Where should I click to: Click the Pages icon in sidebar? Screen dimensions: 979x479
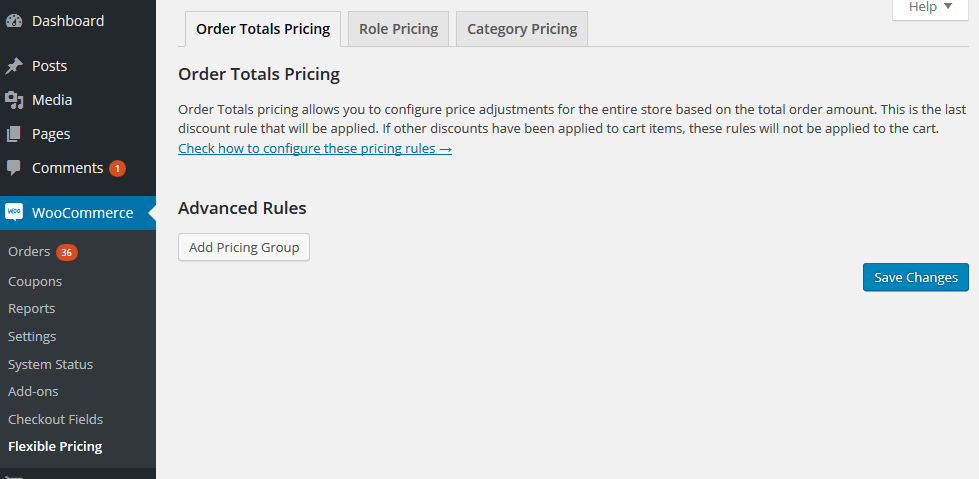tap(14, 134)
